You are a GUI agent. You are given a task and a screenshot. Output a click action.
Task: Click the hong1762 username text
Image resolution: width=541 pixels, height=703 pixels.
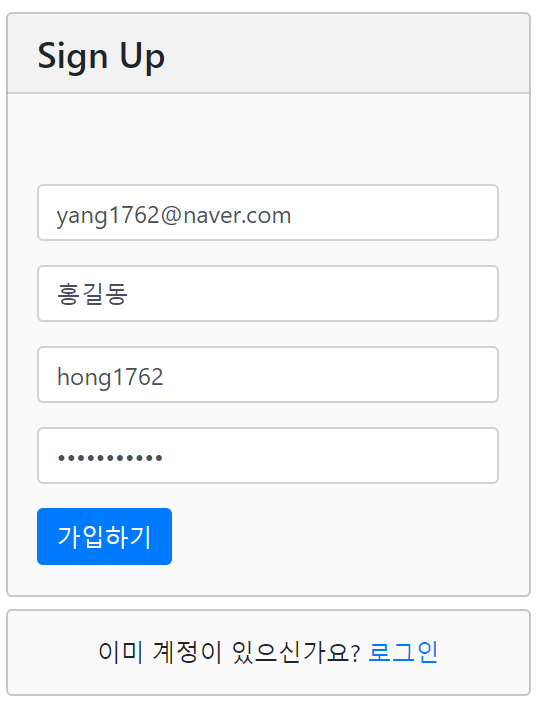[110, 377]
